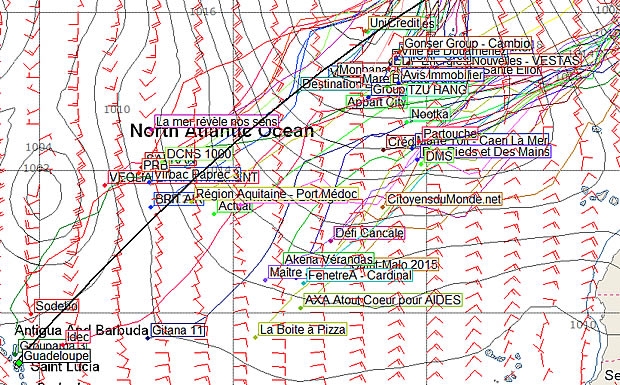Viewport: 620px width, 385px height.
Task: Select the DCNS 1000 boat label
Action: pos(199,154)
